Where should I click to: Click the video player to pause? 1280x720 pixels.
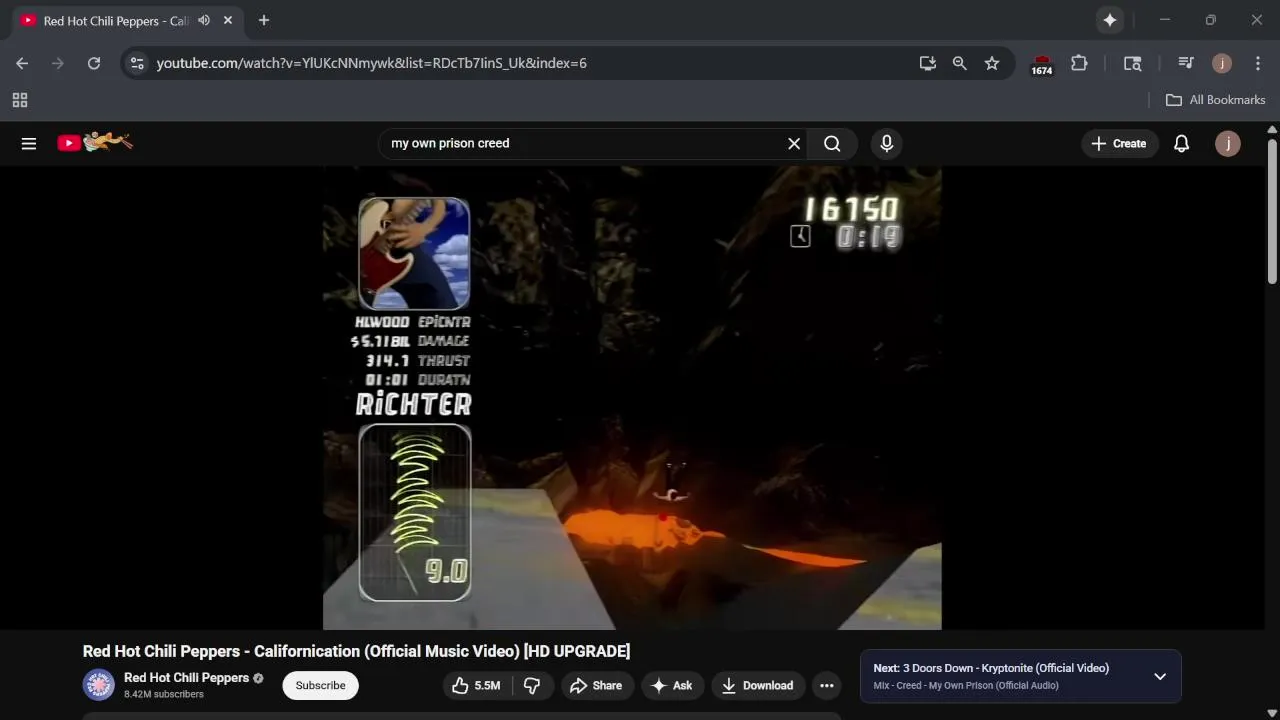(632, 398)
